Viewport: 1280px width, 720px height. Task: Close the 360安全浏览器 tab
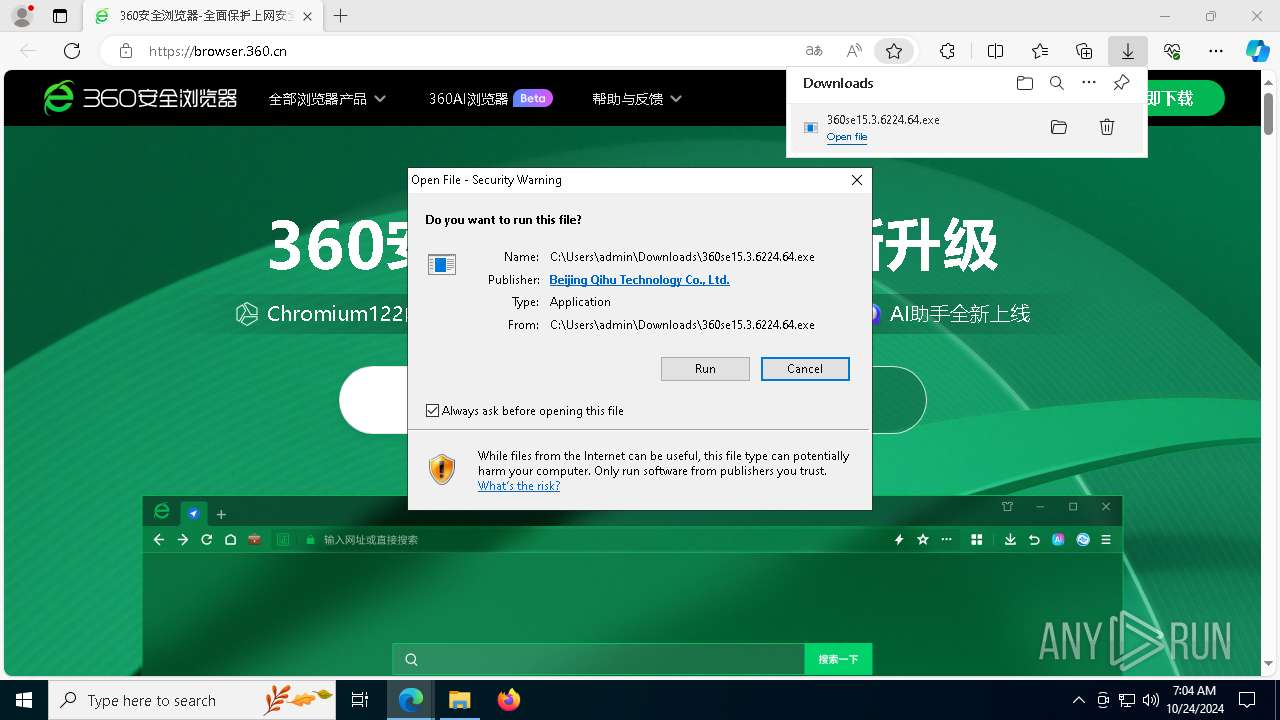click(x=309, y=16)
